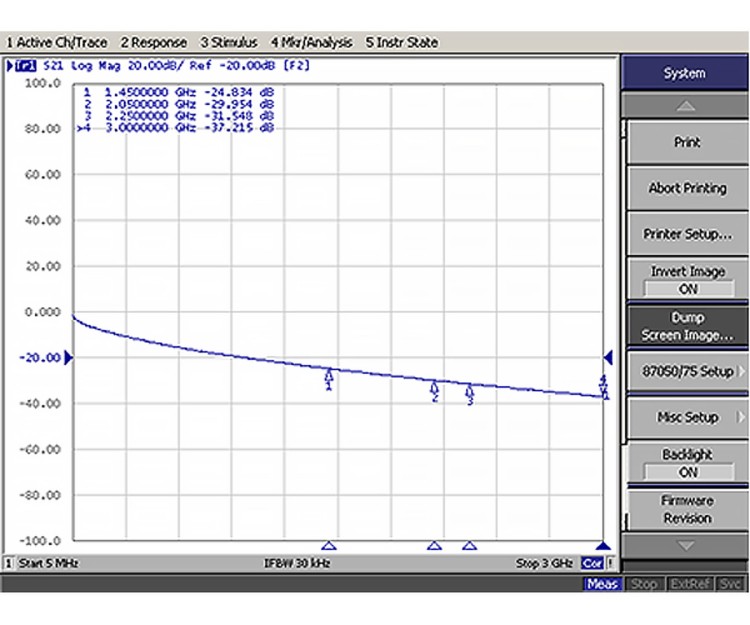Click the Stop 3 GHz frequency field
The image size is (750, 625).
544,563
